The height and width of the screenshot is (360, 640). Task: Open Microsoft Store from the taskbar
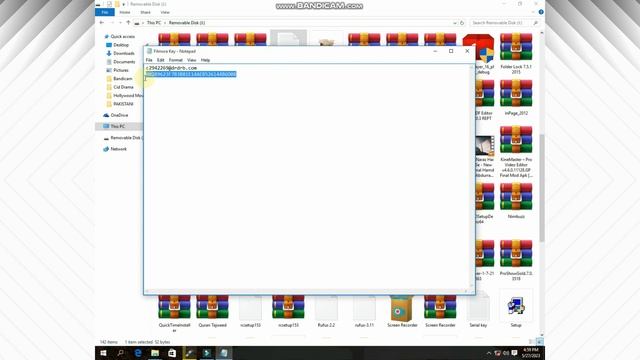pyautogui.click(x=172, y=353)
